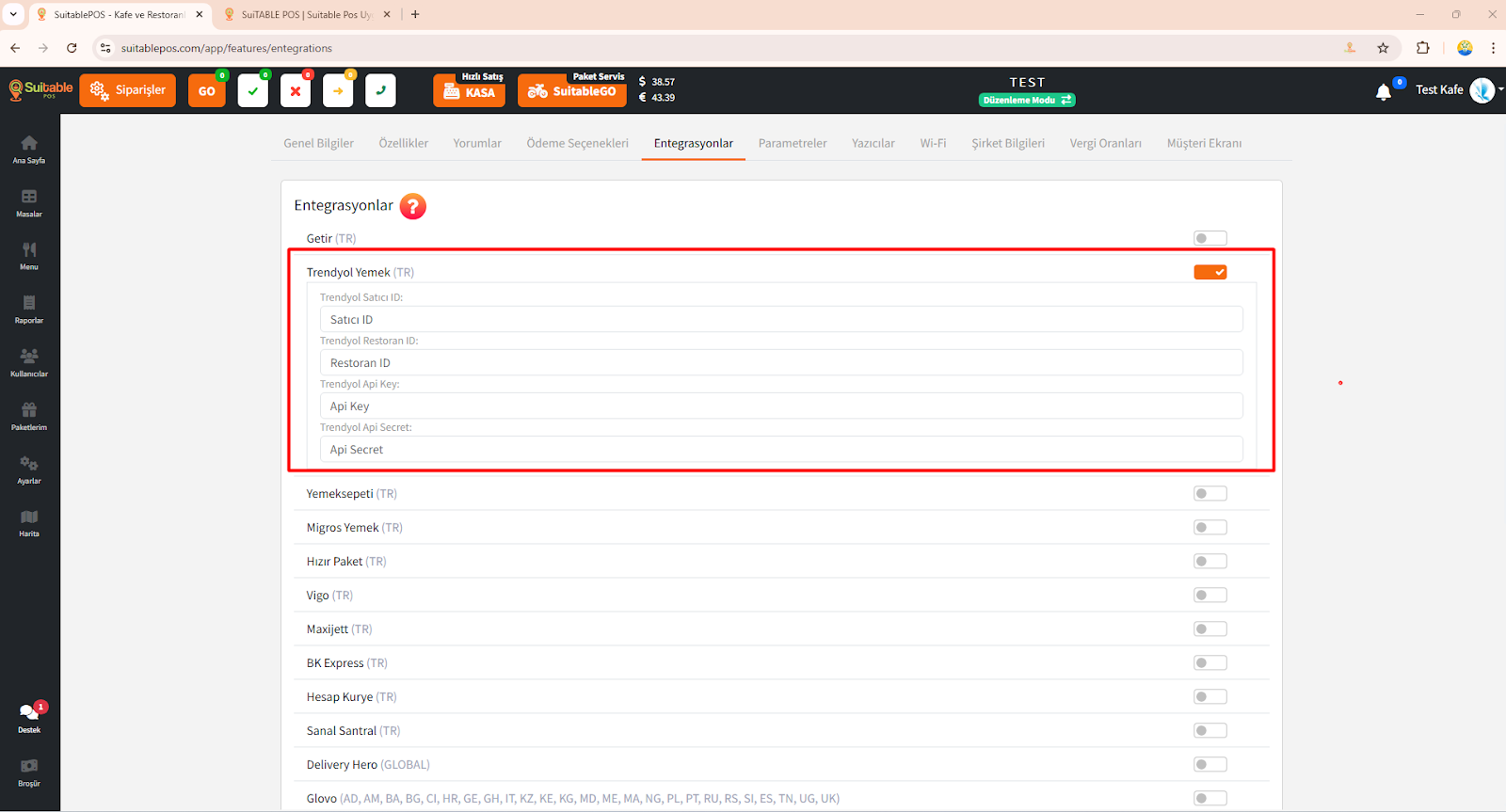Open the Chrome tab search dropdown
Screen dimensions: 1506x812
pos(13,14)
